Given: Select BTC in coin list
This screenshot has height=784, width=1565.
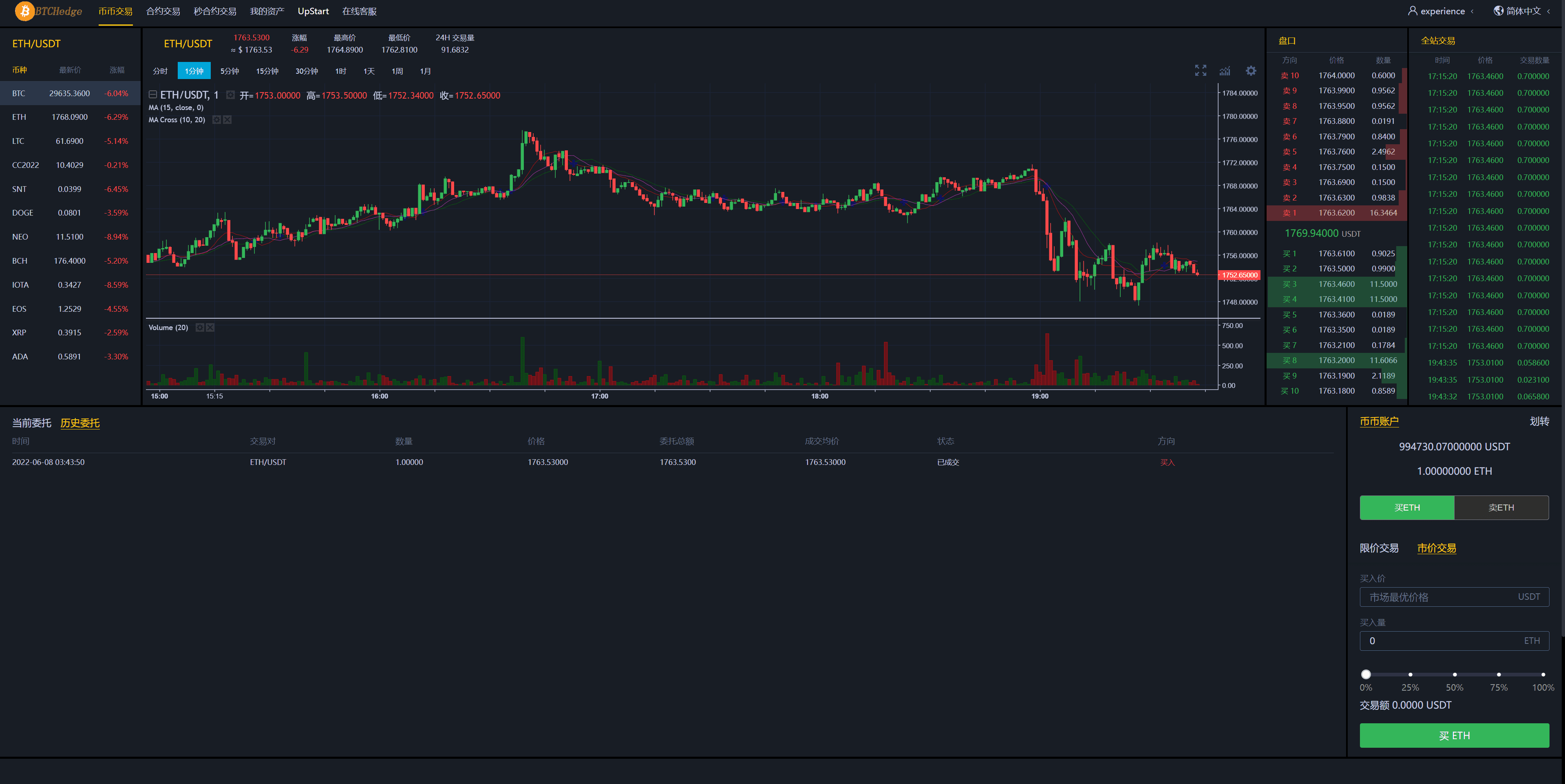Looking at the screenshot, I should coord(71,94).
